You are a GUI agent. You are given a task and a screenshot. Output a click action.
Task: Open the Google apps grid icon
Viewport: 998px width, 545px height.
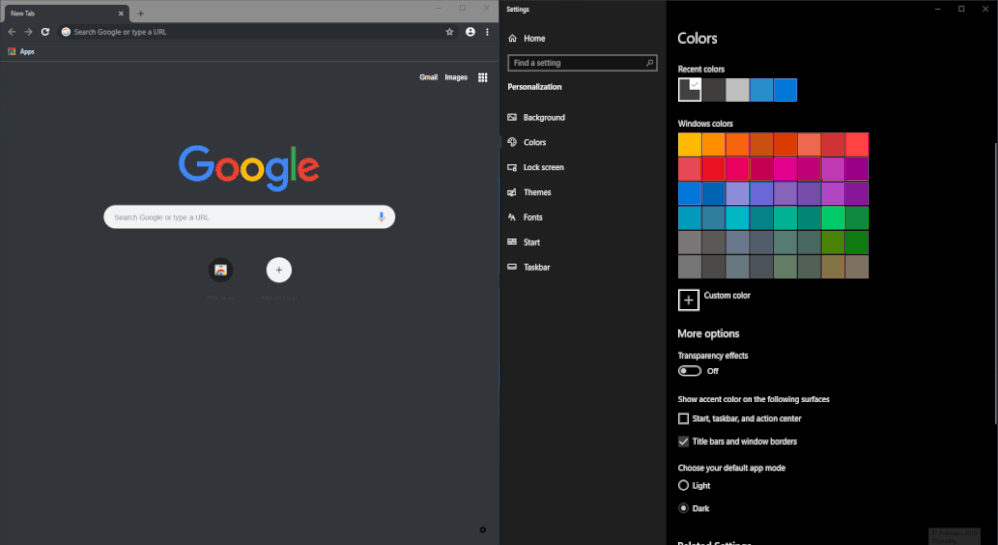[482, 78]
